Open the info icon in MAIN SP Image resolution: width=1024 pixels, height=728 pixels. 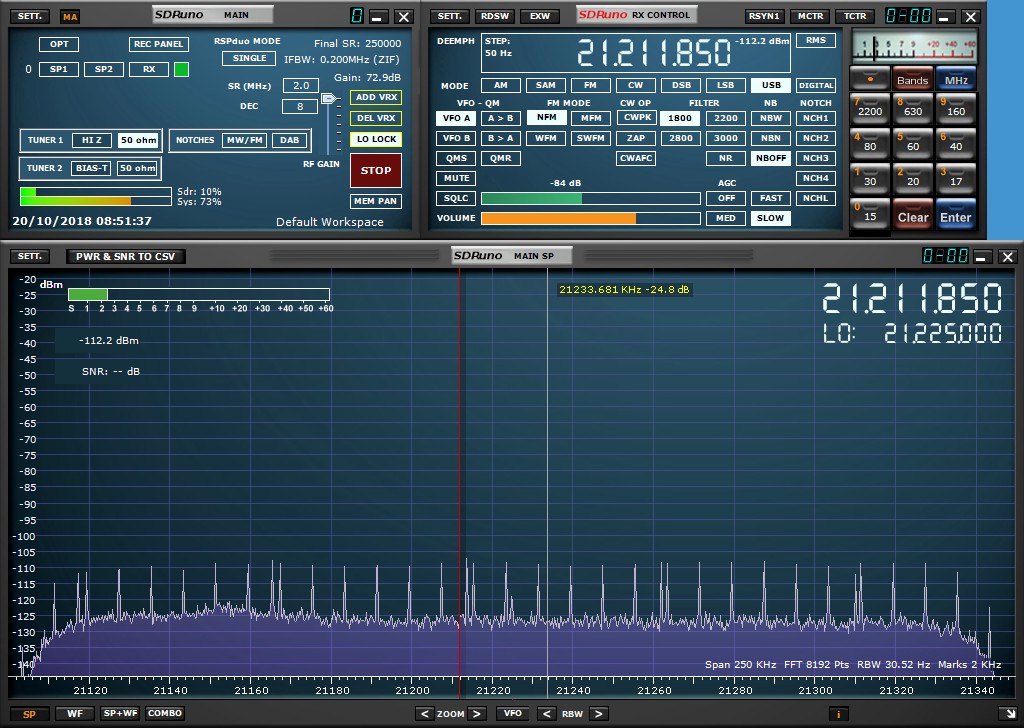pos(839,714)
